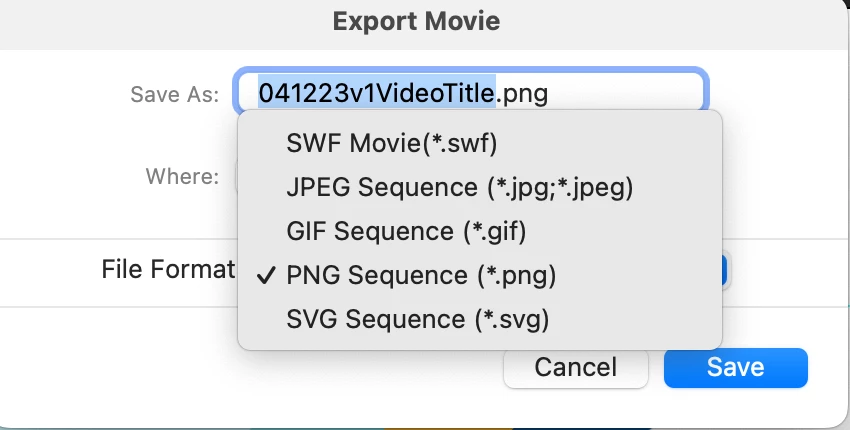Image resolution: width=850 pixels, height=430 pixels.
Task: Click the .png extension in the filename
Action: tap(522, 93)
